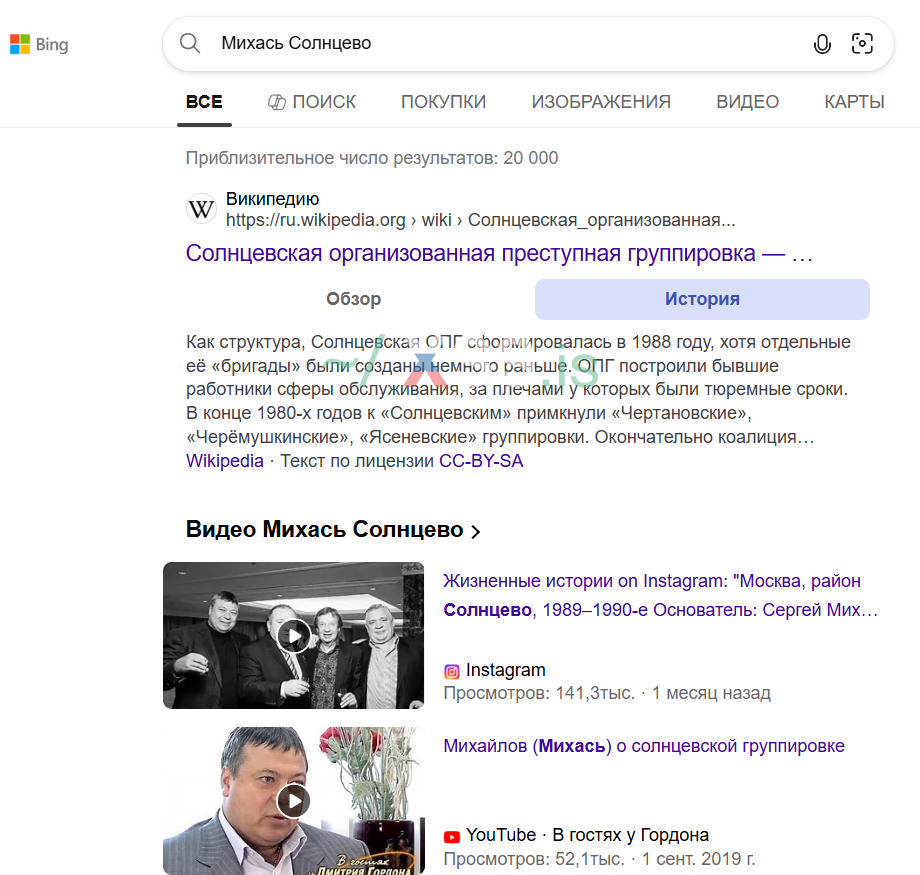Open the CC-BY-SA license link
Image resolution: width=920 pixels, height=875 pixels.
[x=480, y=461]
